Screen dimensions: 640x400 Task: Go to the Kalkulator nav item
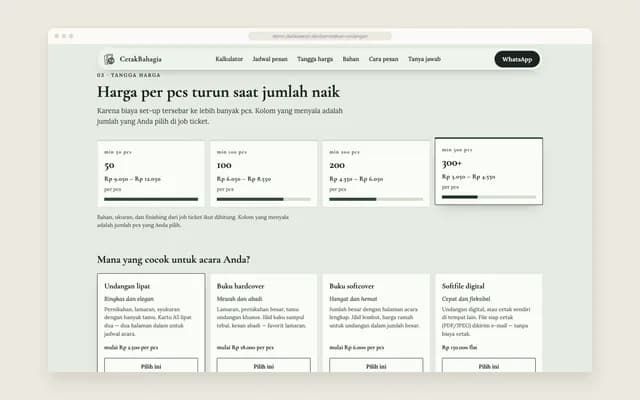click(229, 59)
